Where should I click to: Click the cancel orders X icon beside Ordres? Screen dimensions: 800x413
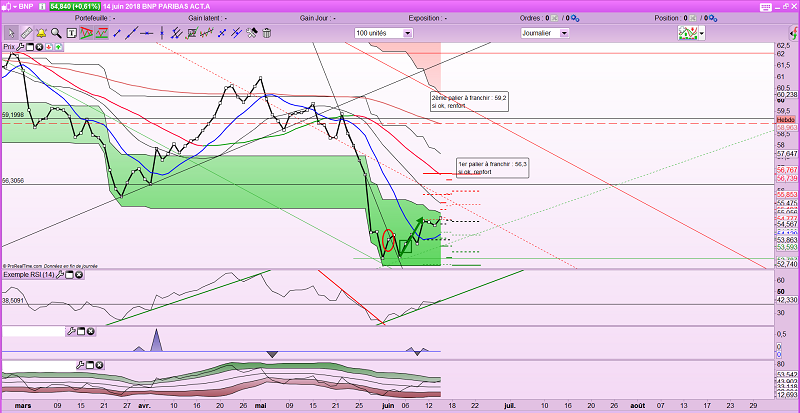click(555, 18)
